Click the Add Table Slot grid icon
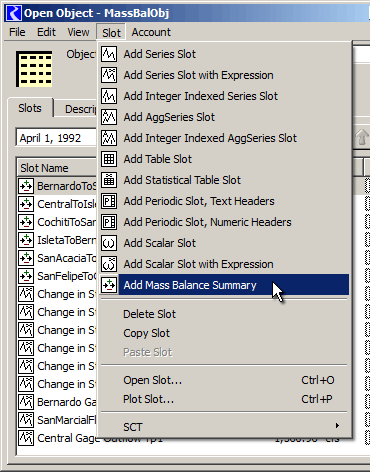This screenshot has height=472, width=370. [109, 159]
